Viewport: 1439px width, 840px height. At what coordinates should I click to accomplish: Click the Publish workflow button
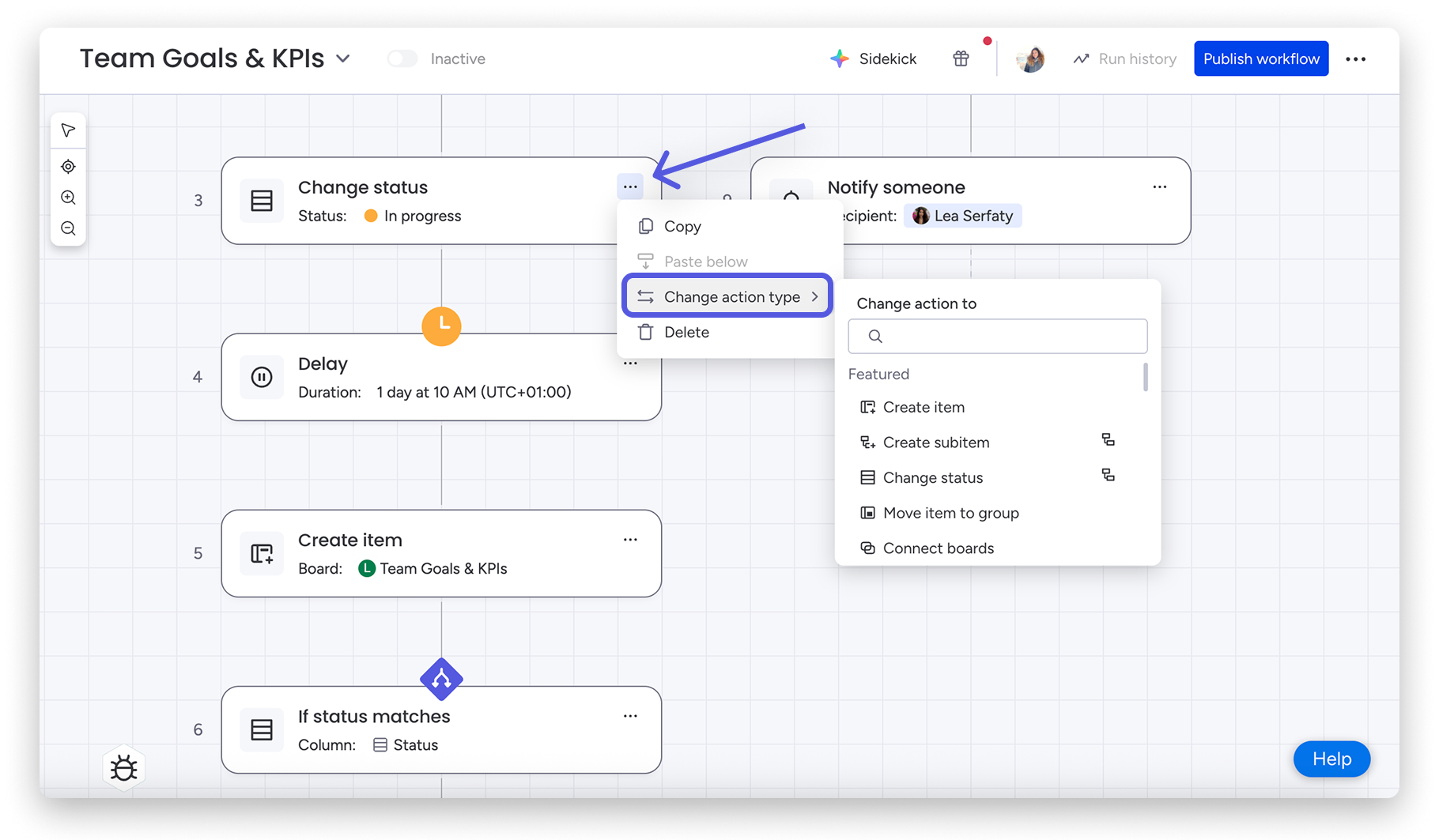point(1261,58)
